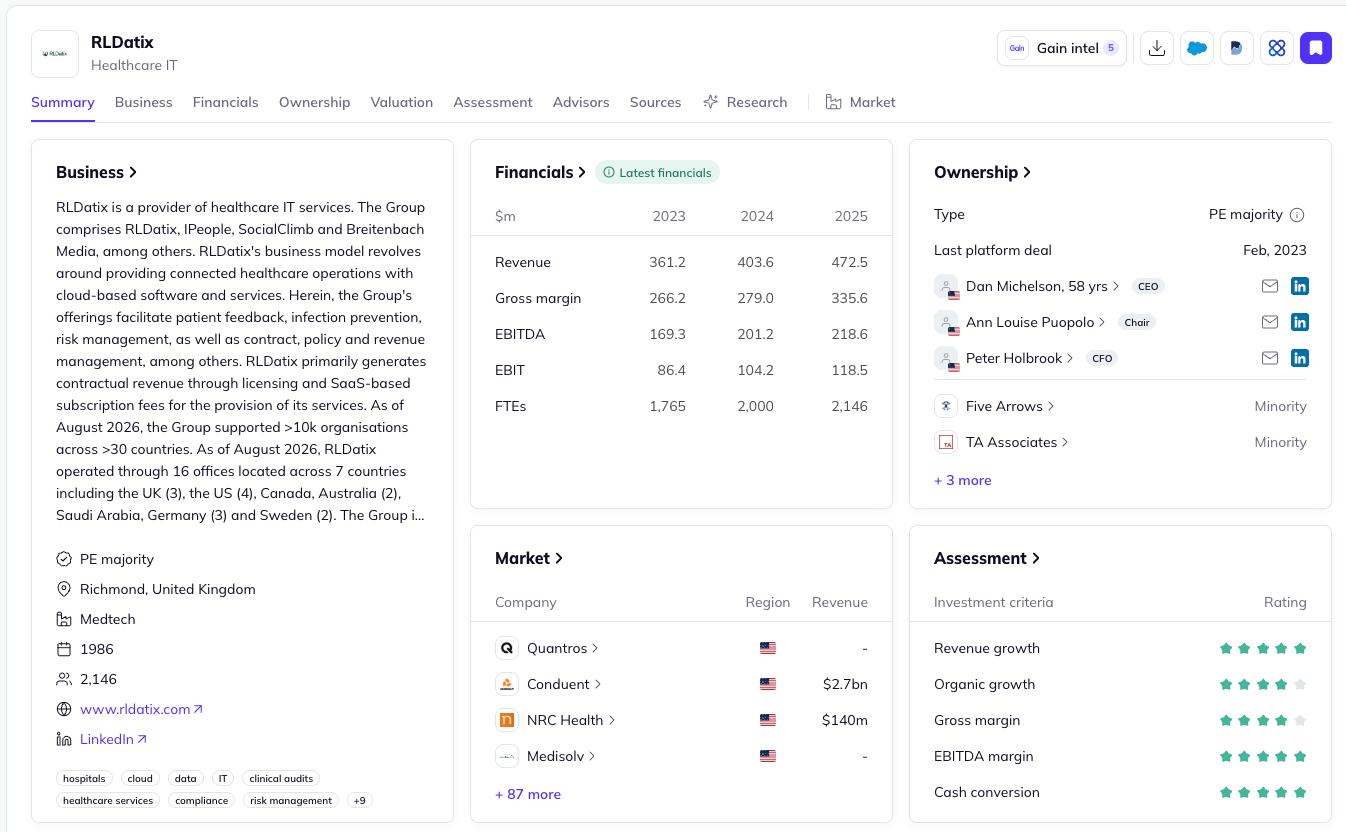Image resolution: width=1346 pixels, height=832 pixels.
Task: Show the + 87 more competitors link
Action: [528, 794]
